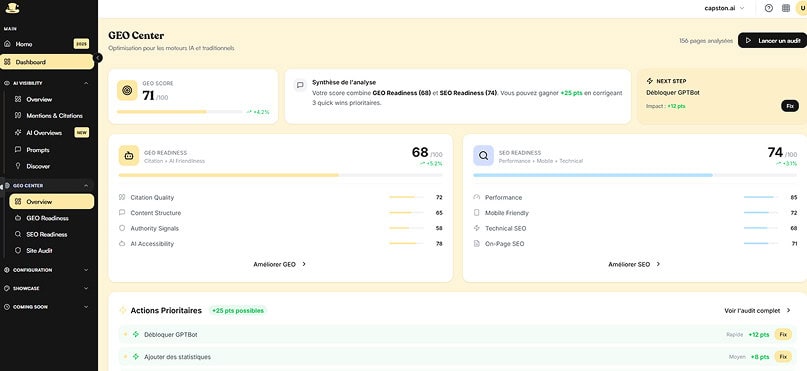The width and height of the screenshot is (807, 371).
Task: Click Fix in the Next Step card
Action: pyautogui.click(x=790, y=106)
